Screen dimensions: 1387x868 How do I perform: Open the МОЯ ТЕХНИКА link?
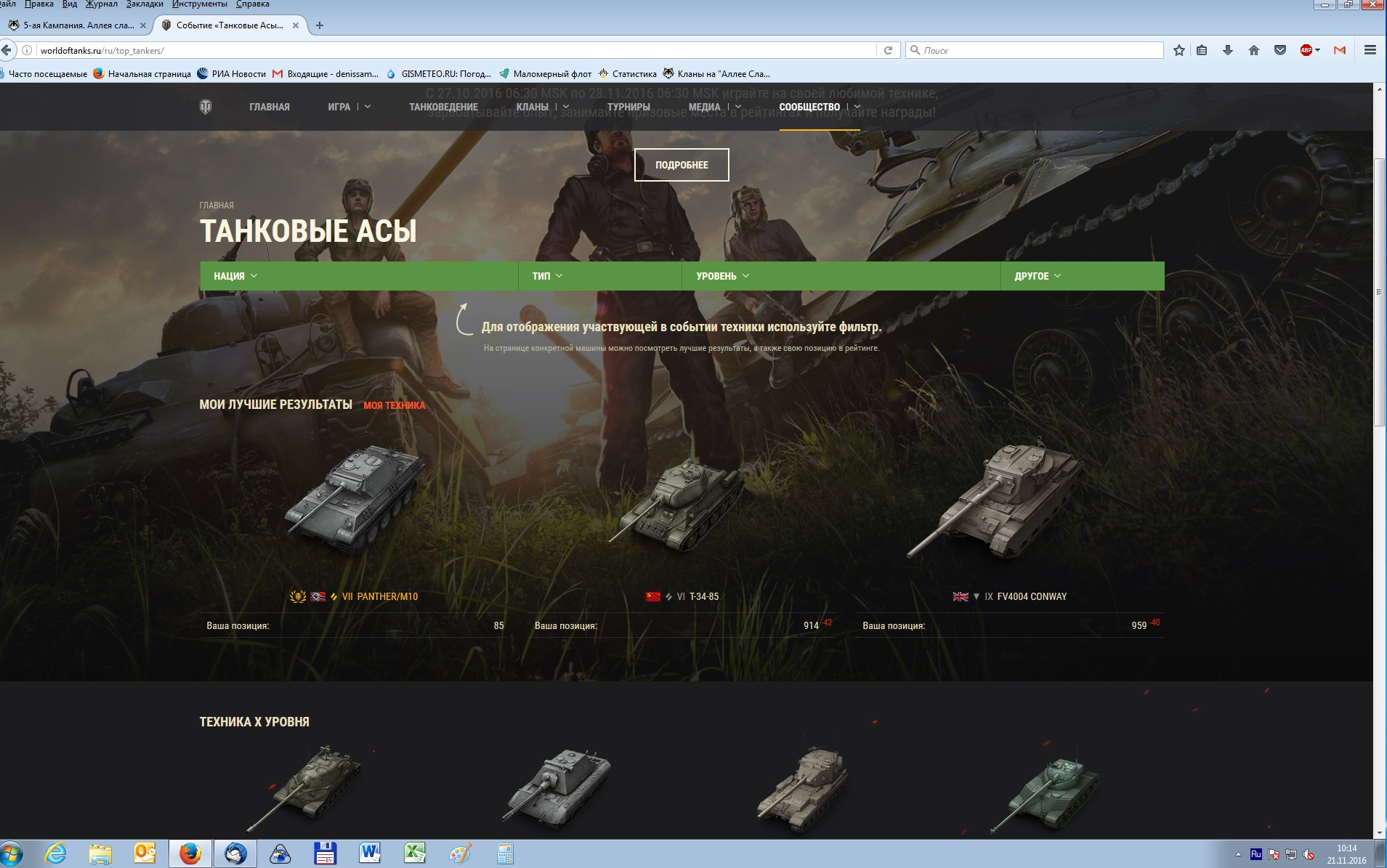pyautogui.click(x=394, y=405)
